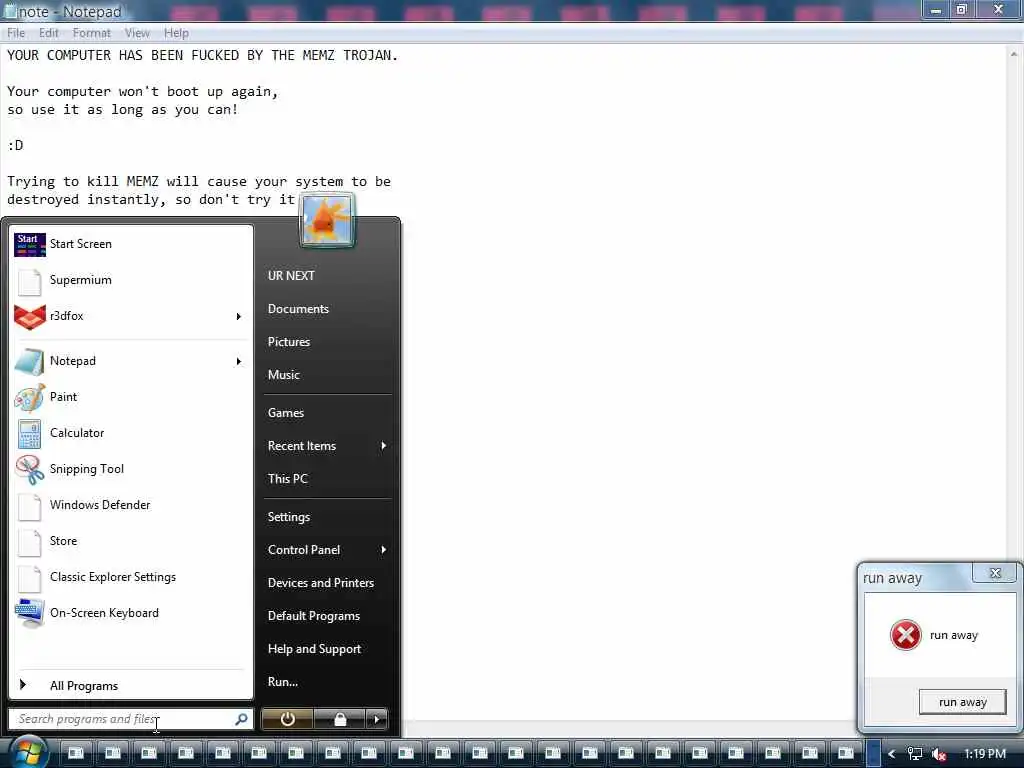The height and width of the screenshot is (768, 1024).
Task: Open Notepad View menu
Action: (137, 33)
